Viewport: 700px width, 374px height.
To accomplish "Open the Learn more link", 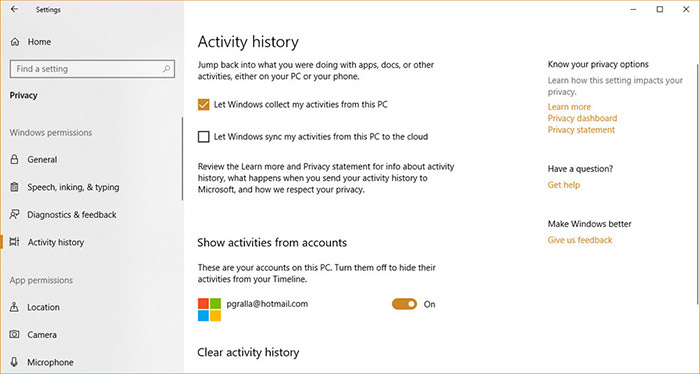I will point(569,107).
